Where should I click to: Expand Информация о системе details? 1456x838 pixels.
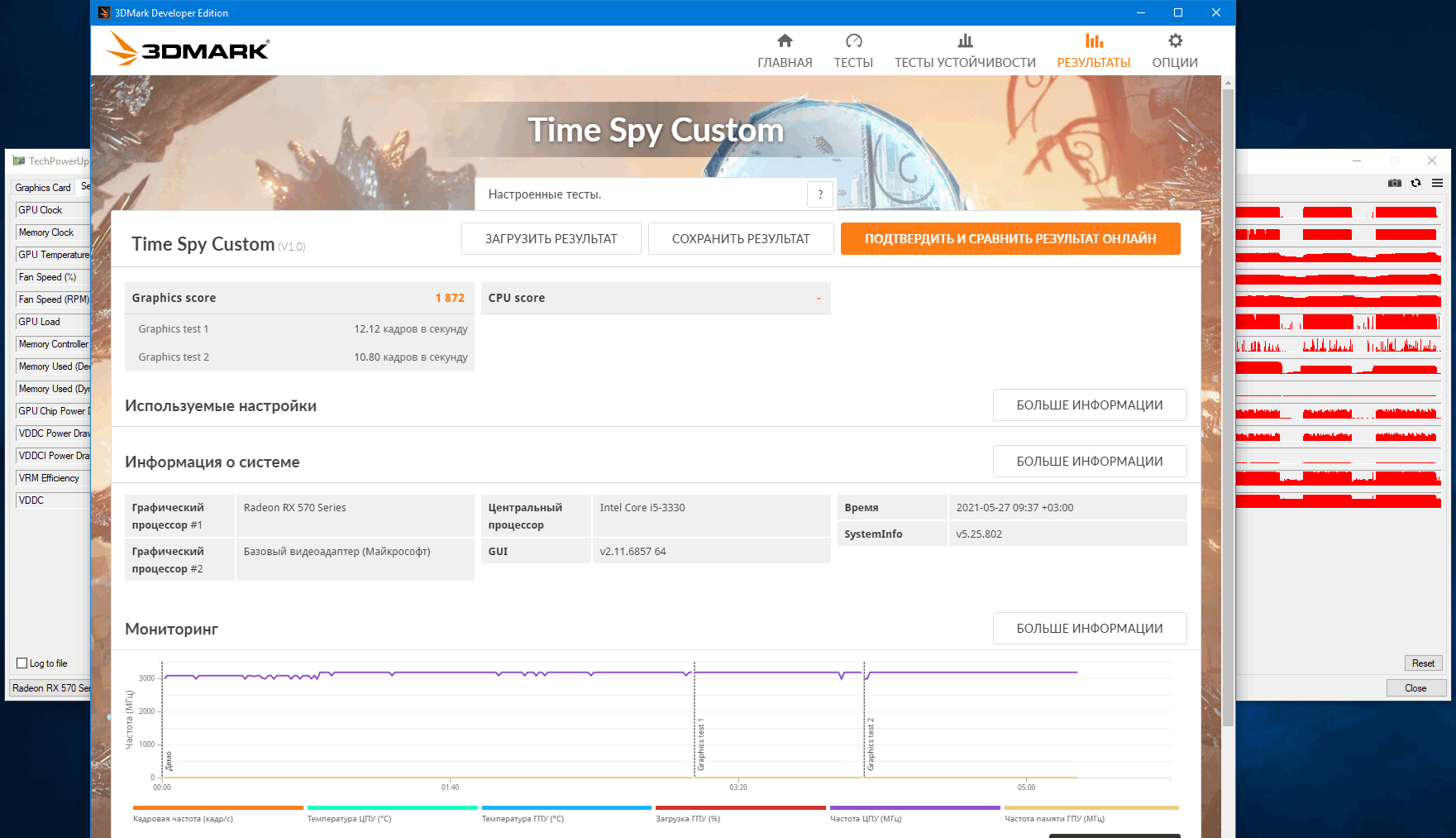pyautogui.click(x=1090, y=462)
